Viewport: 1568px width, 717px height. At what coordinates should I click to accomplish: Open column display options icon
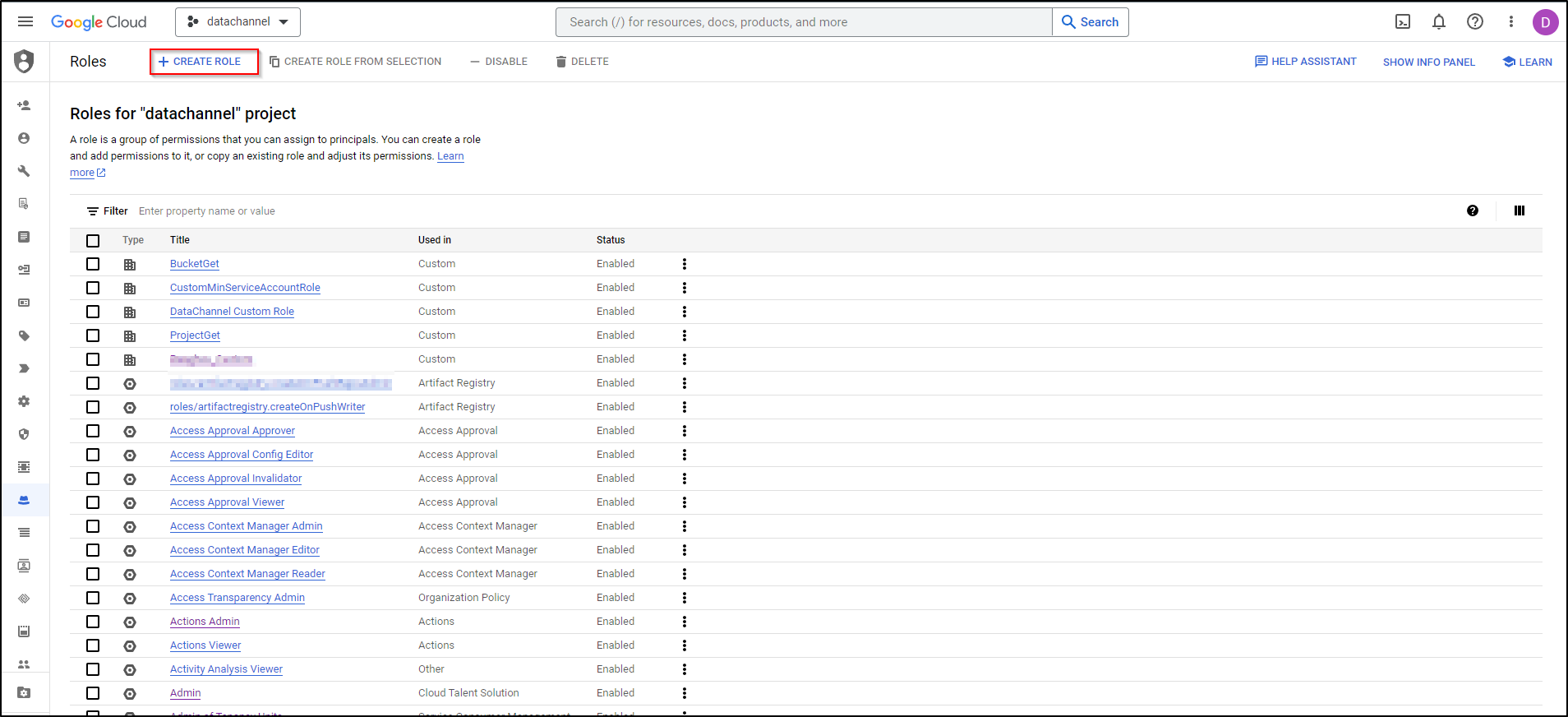[x=1520, y=211]
